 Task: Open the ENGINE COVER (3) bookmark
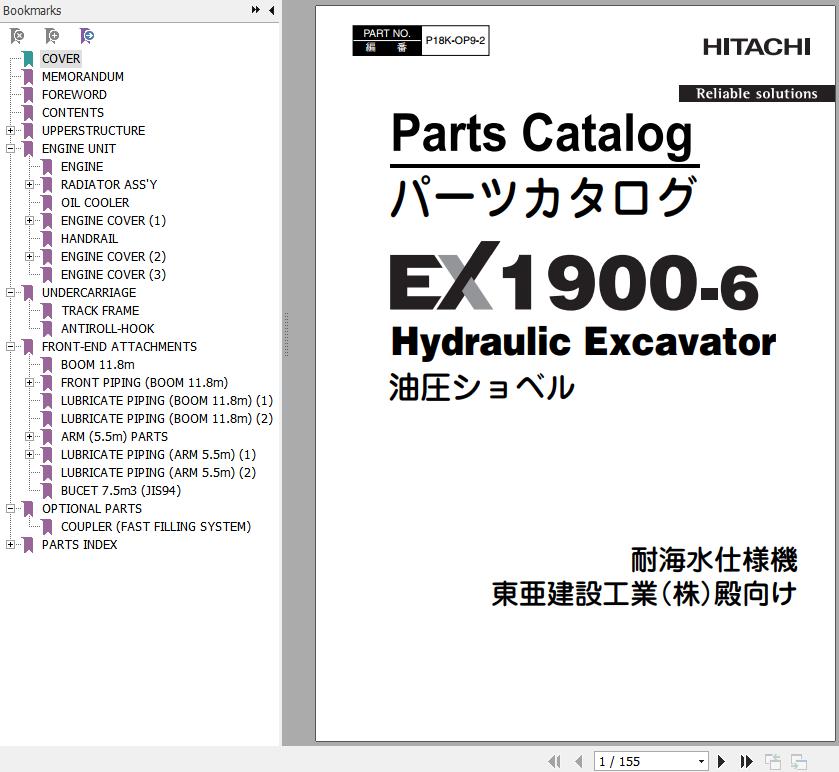click(113, 274)
